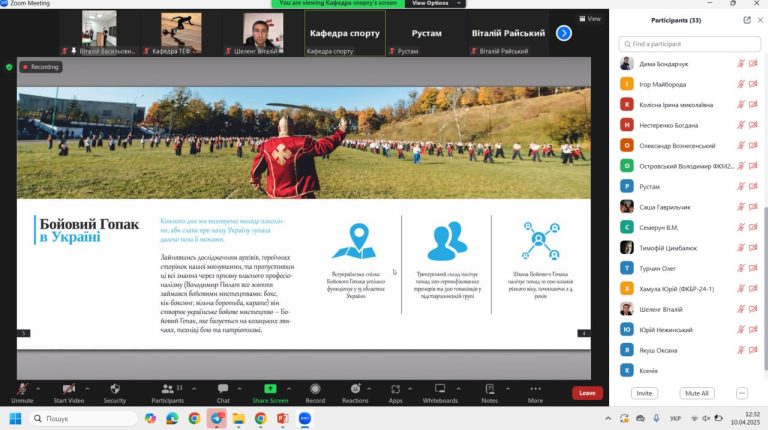Expand arrow next to Whiteboards
The width and height of the screenshot is (768, 430).
[458, 389]
